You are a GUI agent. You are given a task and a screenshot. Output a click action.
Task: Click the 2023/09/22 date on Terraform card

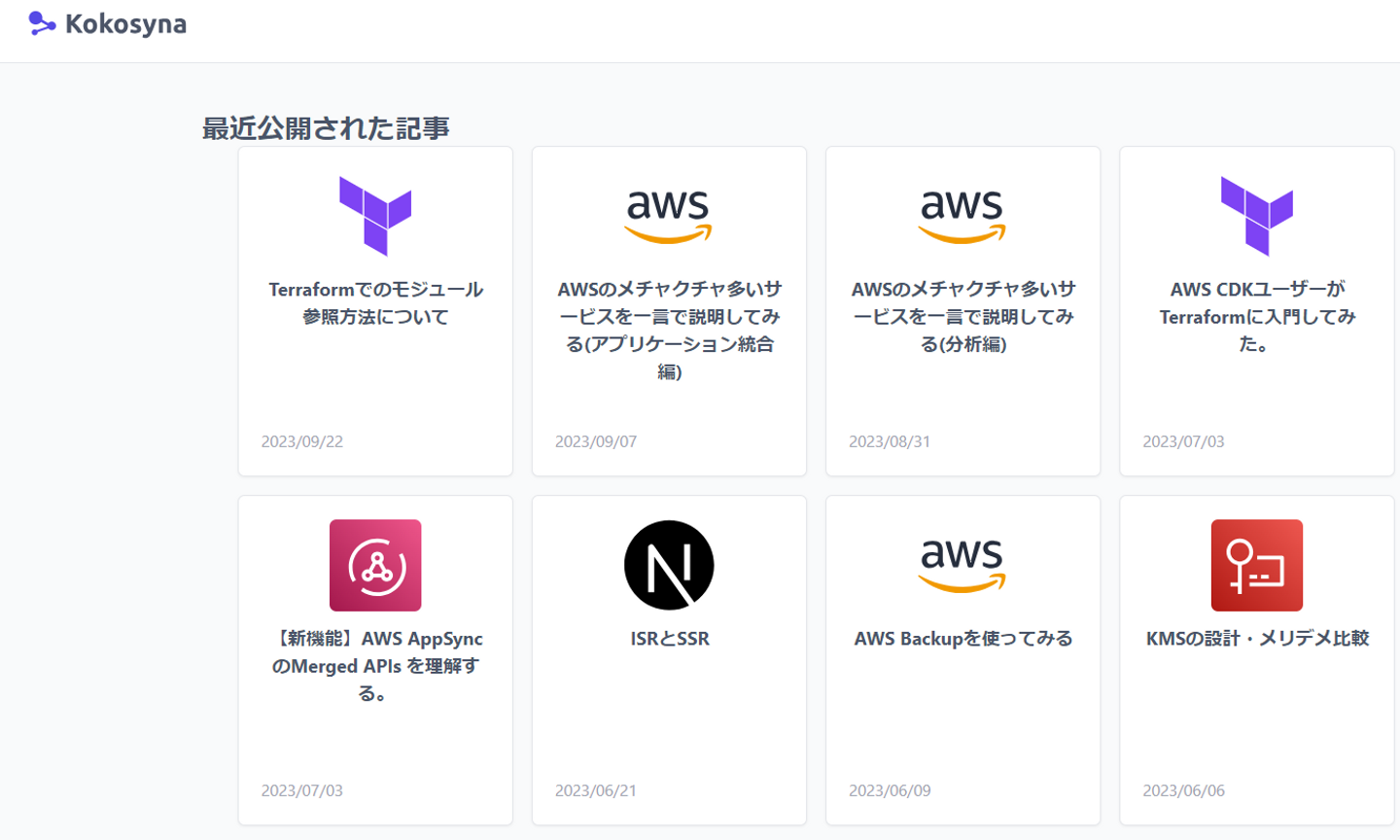302,441
